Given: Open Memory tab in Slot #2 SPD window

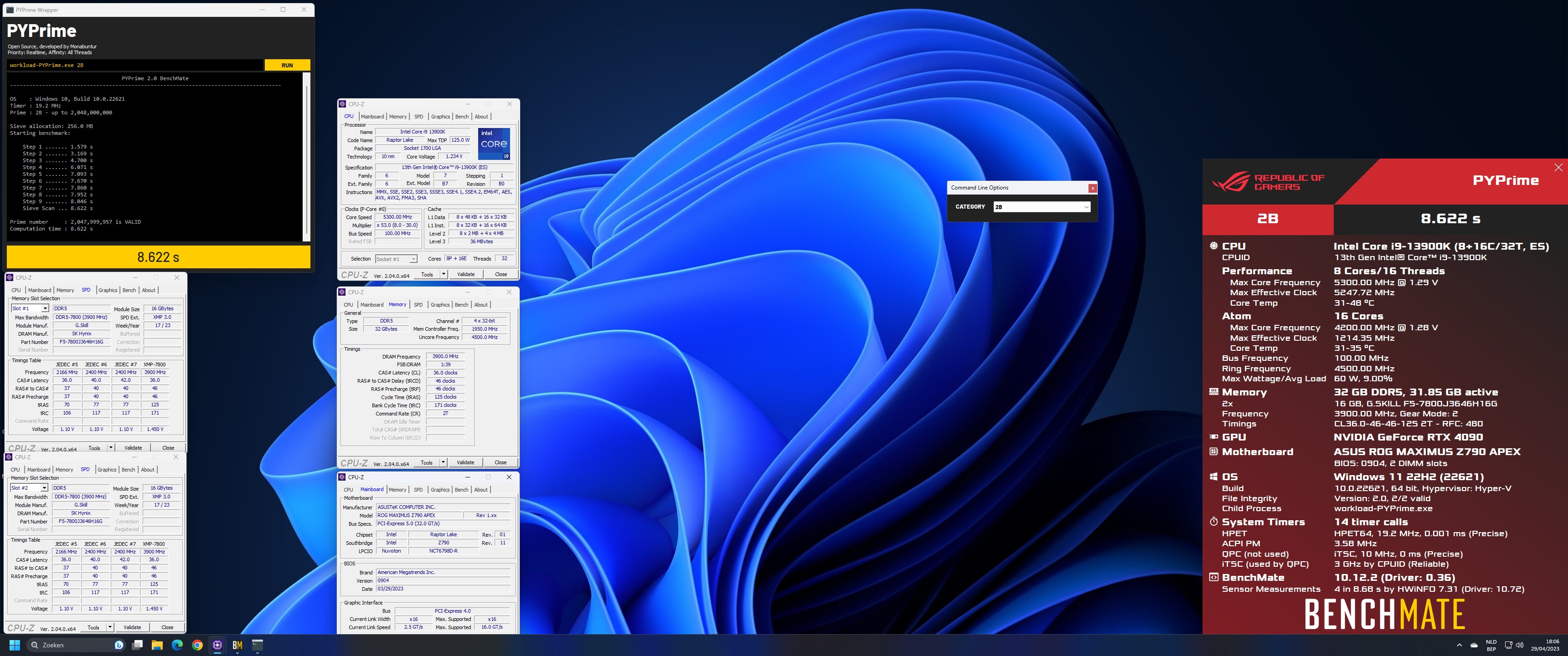Looking at the screenshot, I should click(x=65, y=470).
